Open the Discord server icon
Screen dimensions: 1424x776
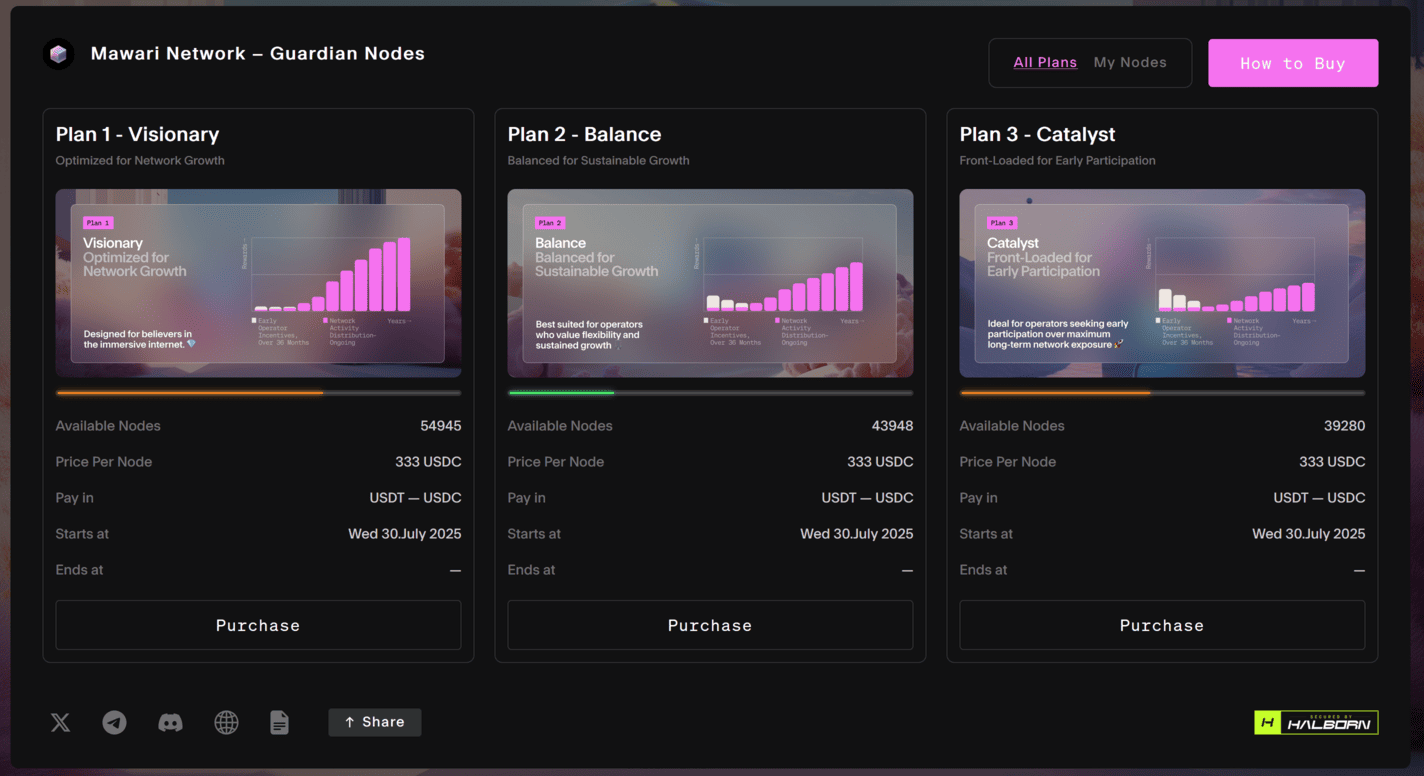[171, 722]
